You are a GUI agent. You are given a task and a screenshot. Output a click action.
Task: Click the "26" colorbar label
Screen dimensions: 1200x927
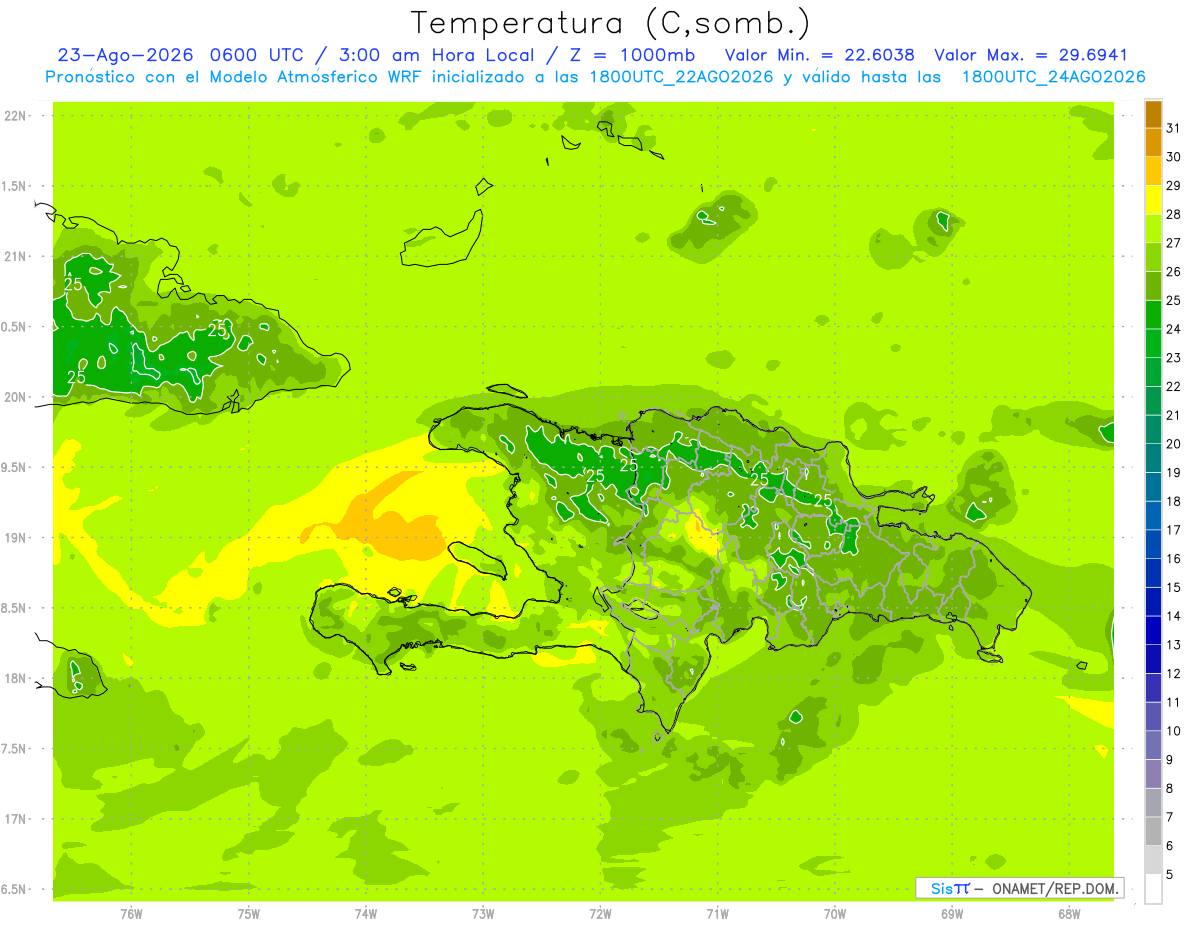(1174, 272)
